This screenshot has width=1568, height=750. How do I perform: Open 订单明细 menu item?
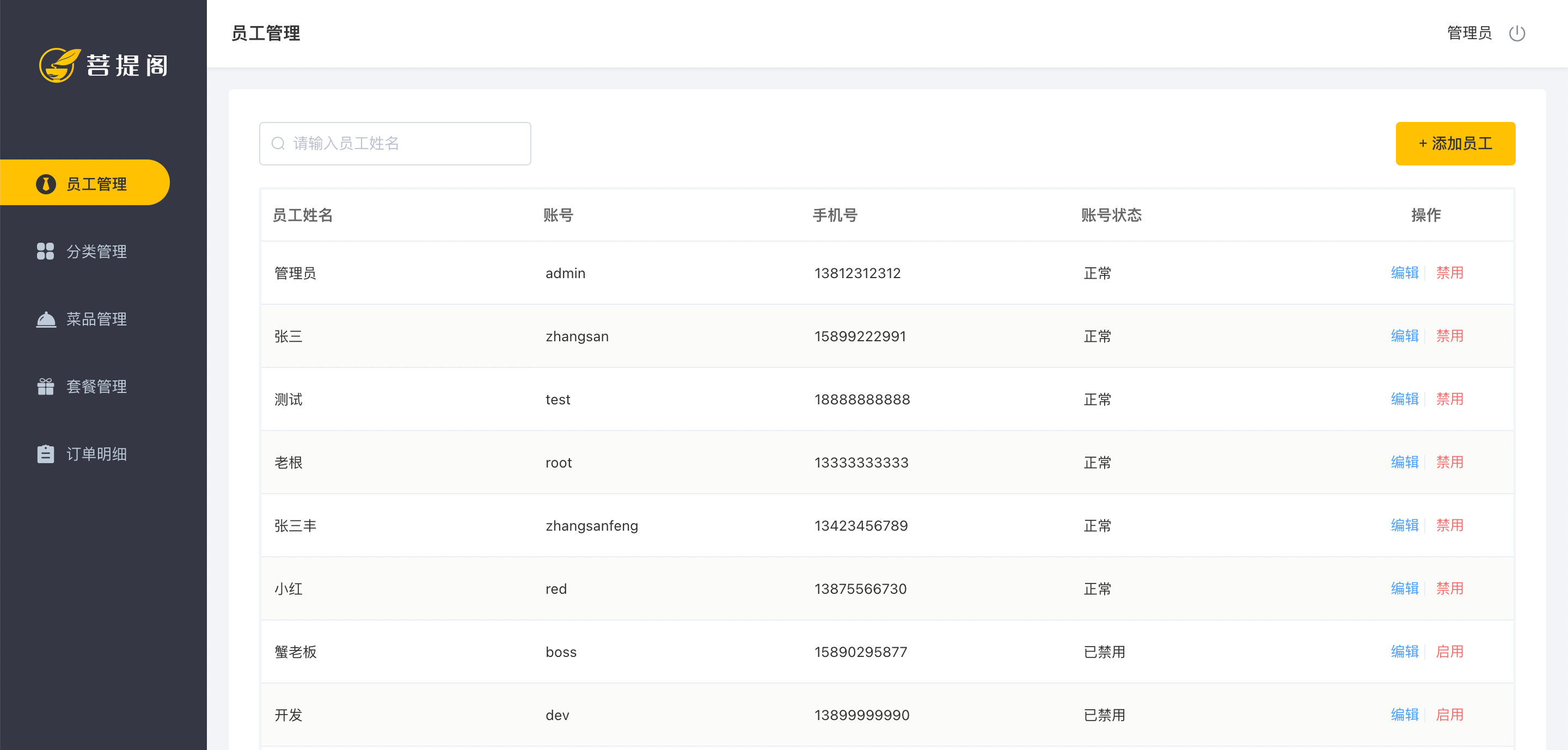point(96,454)
